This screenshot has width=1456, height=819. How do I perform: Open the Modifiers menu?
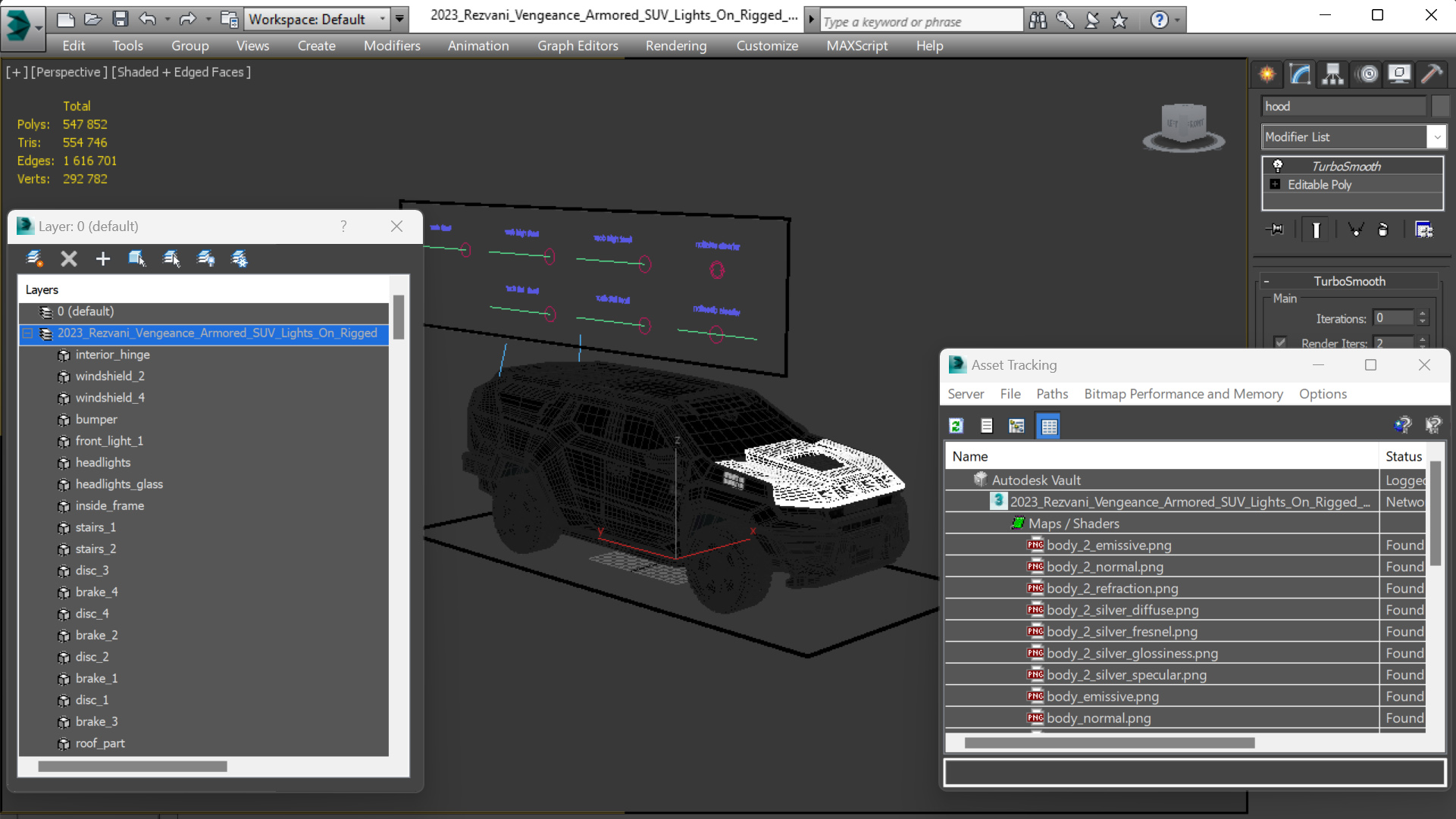(392, 45)
